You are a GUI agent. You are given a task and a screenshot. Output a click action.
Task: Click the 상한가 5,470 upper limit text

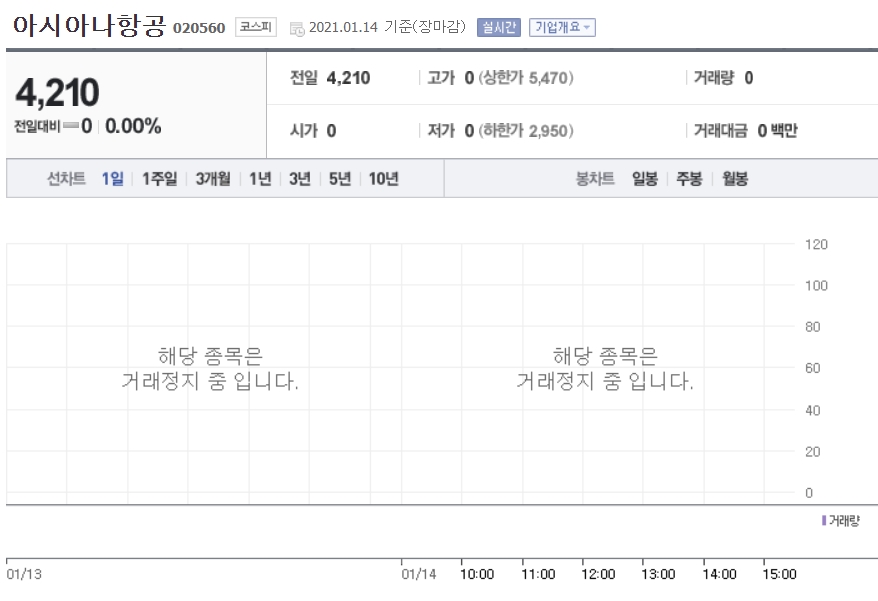click(526, 78)
